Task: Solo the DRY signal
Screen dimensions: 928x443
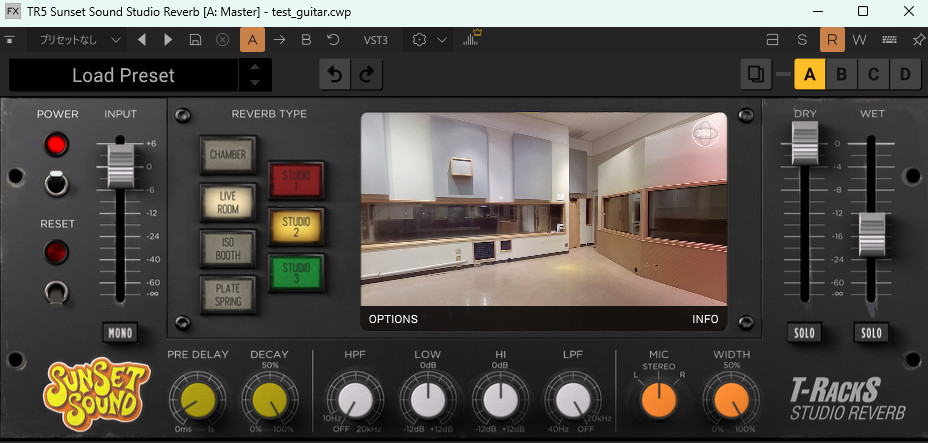Action: coord(804,332)
